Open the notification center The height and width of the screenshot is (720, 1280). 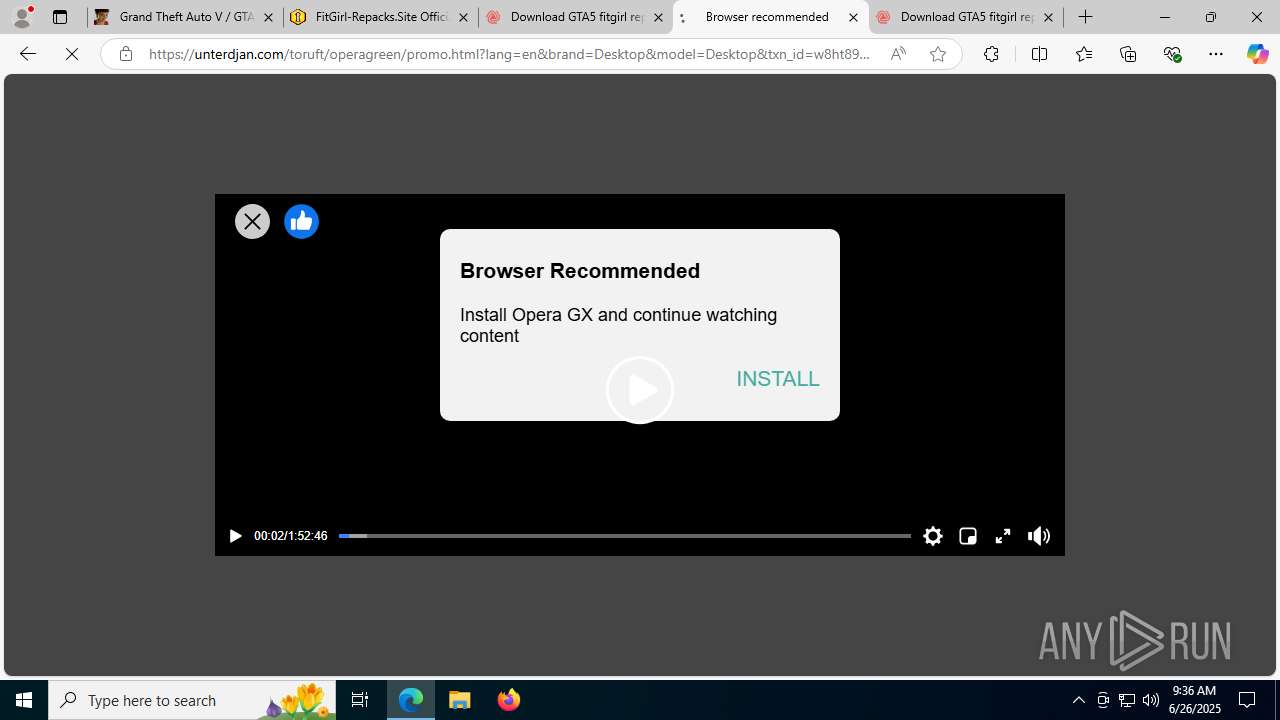(x=1247, y=700)
